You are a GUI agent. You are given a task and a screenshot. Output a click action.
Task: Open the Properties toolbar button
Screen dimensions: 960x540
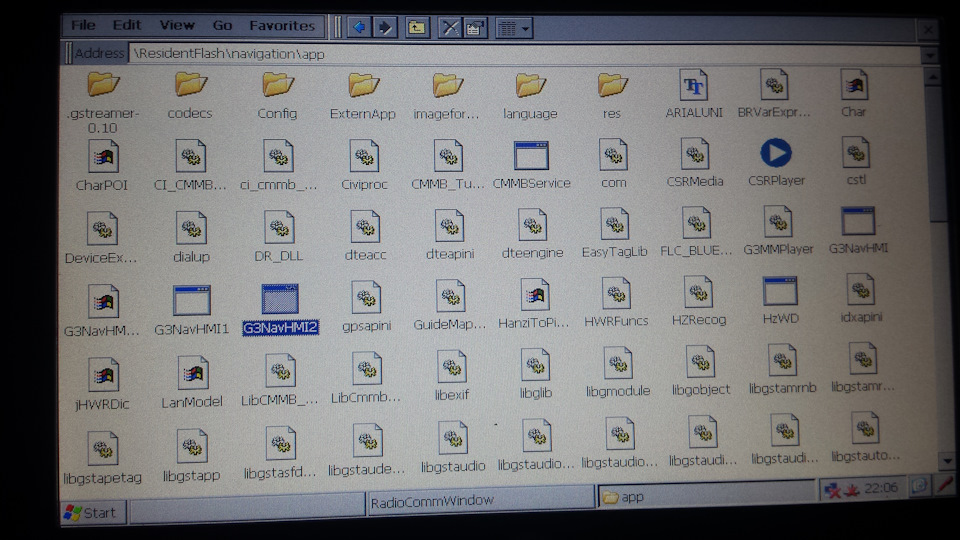[x=475, y=28]
